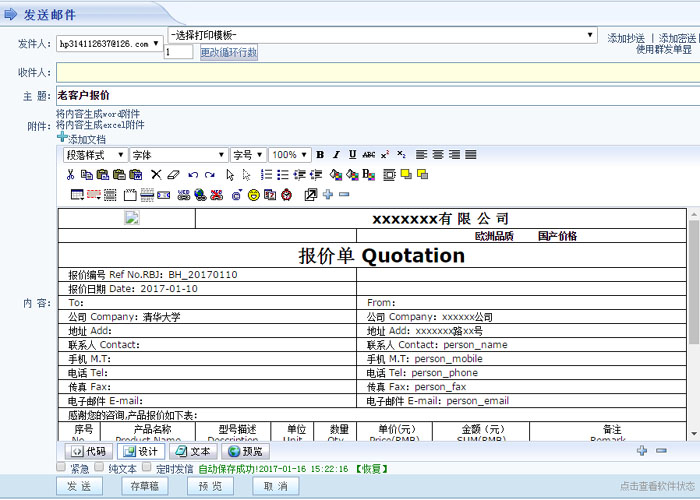Image resolution: width=700 pixels, height=500 pixels.
Task: Click the 添加抄送 add CC link
Action: [627, 38]
